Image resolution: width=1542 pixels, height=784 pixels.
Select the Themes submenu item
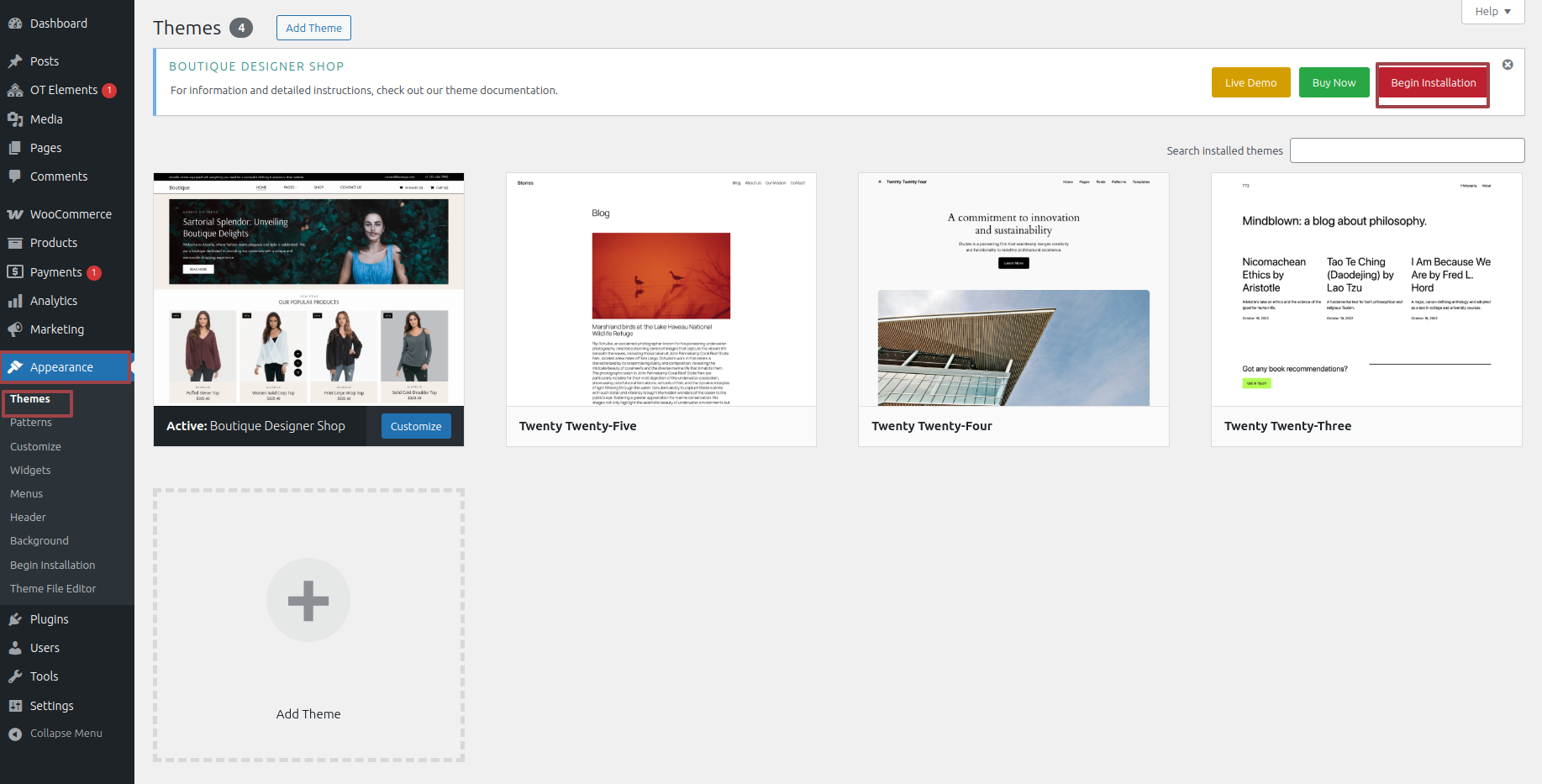coord(30,399)
